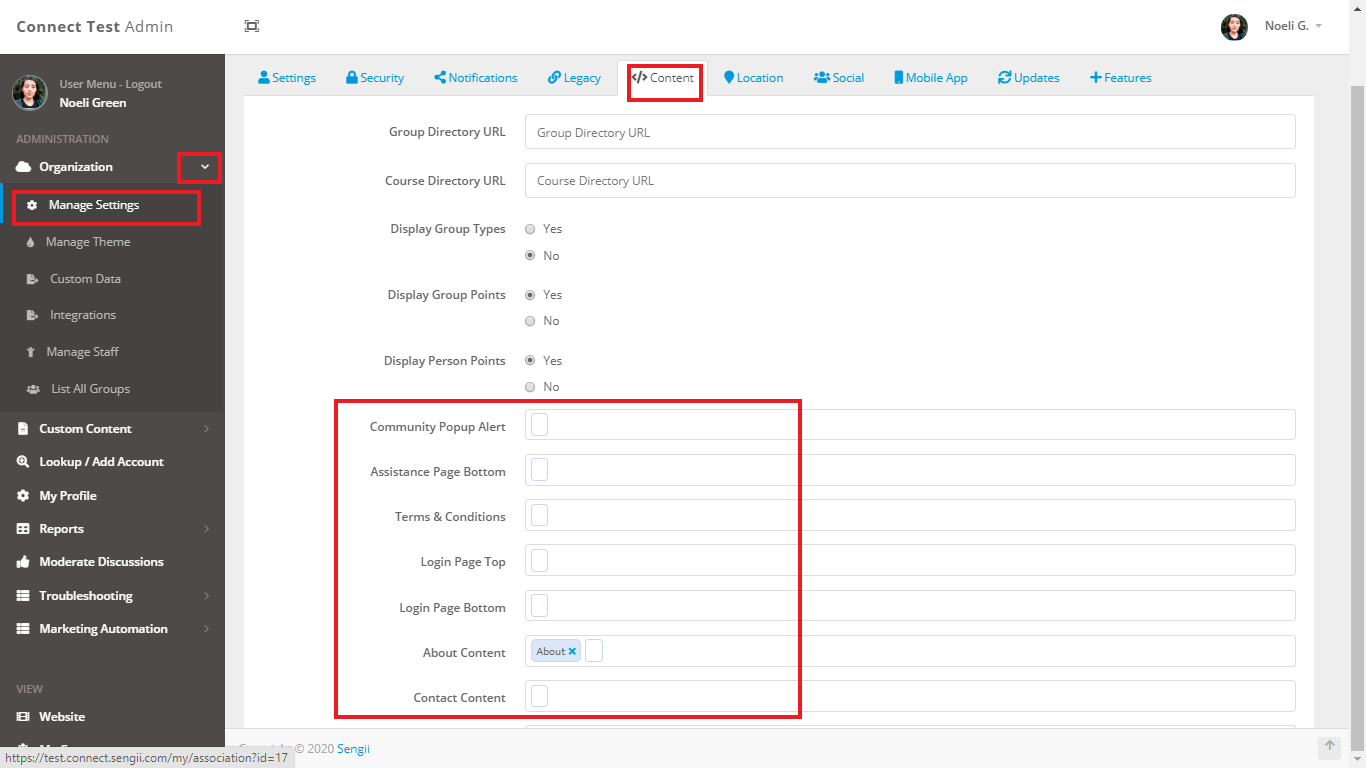Open Community Popup Alert select box
Screen dimensions: 1366x768
pyautogui.click(x=910, y=425)
